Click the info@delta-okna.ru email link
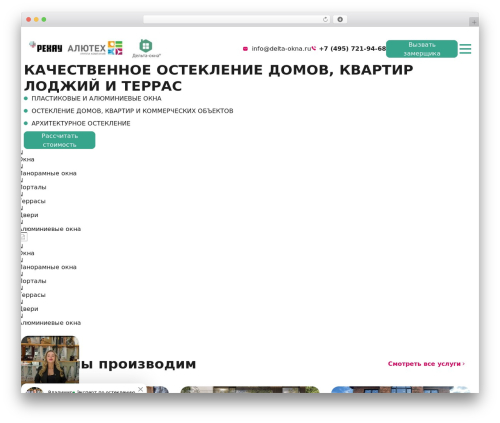This screenshot has height=423, width=500. (x=281, y=49)
